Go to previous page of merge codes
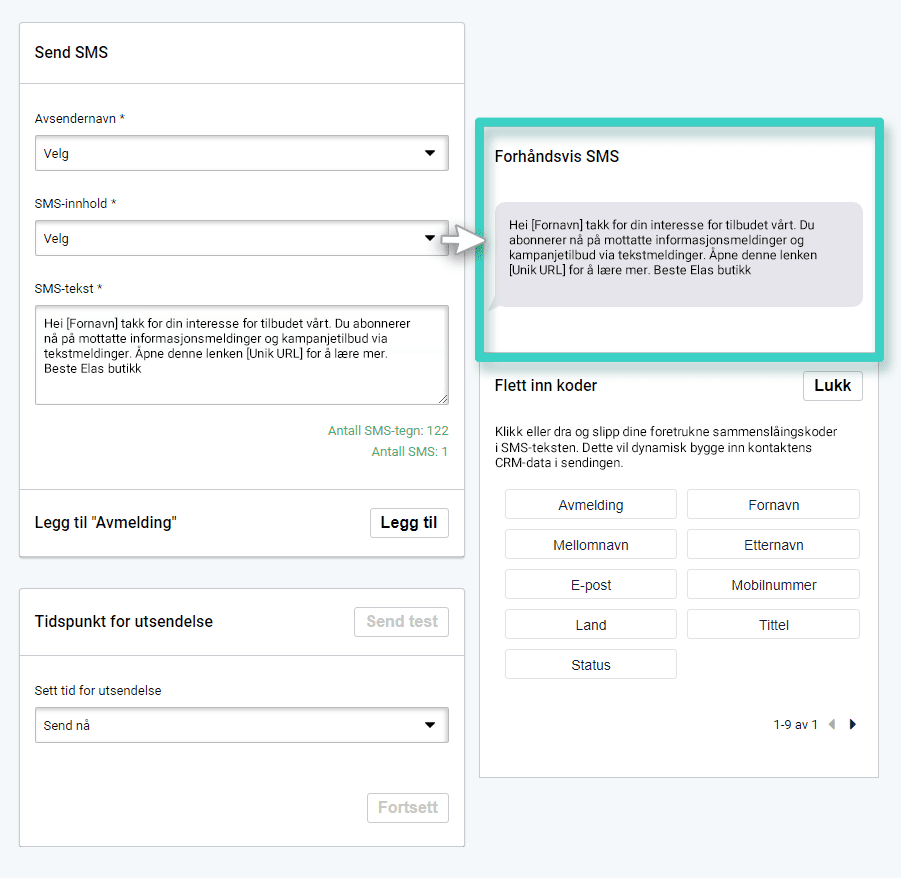This screenshot has width=901, height=878. click(832, 725)
